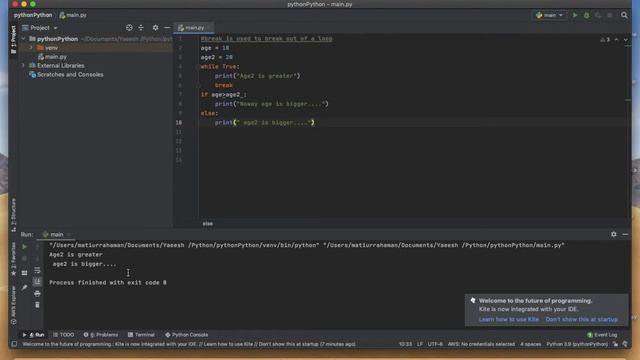640x360 pixels.
Task: Click Process finished with exit code 0 text
Action: [x=108, y=282]
